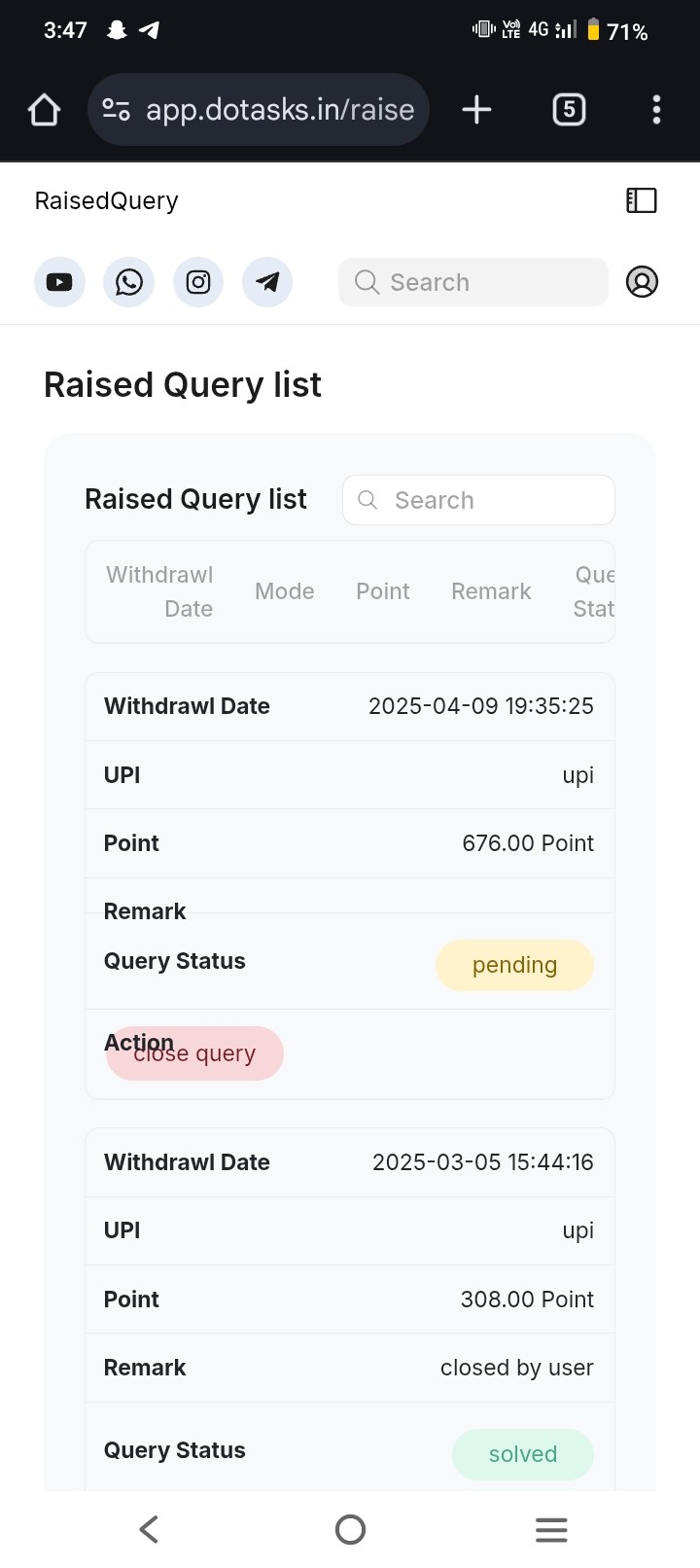700x1568 pixels.
Task: Open the Instagram social icon
Action: (x=198, y=282)
